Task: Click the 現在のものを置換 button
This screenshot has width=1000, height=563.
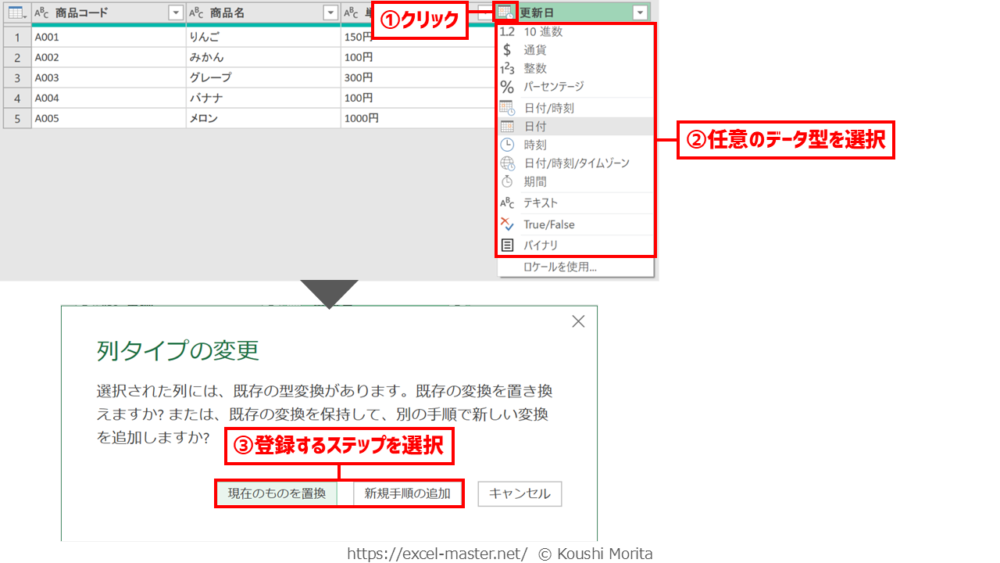Action: point(277,493)
